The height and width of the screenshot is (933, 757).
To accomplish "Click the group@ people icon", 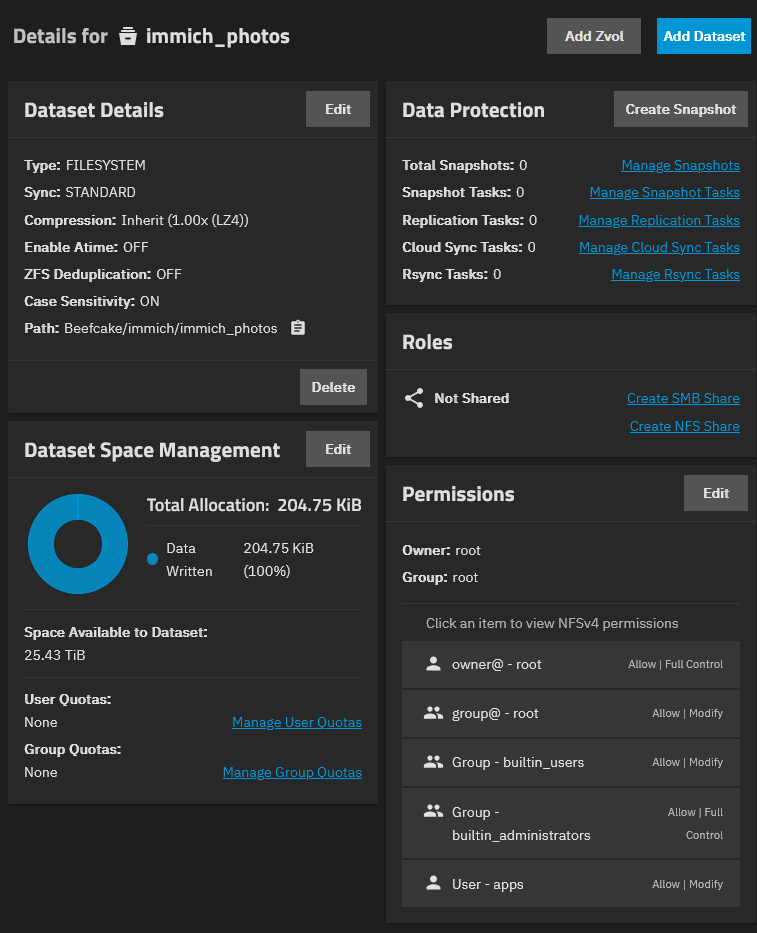I will coord(433,713).
